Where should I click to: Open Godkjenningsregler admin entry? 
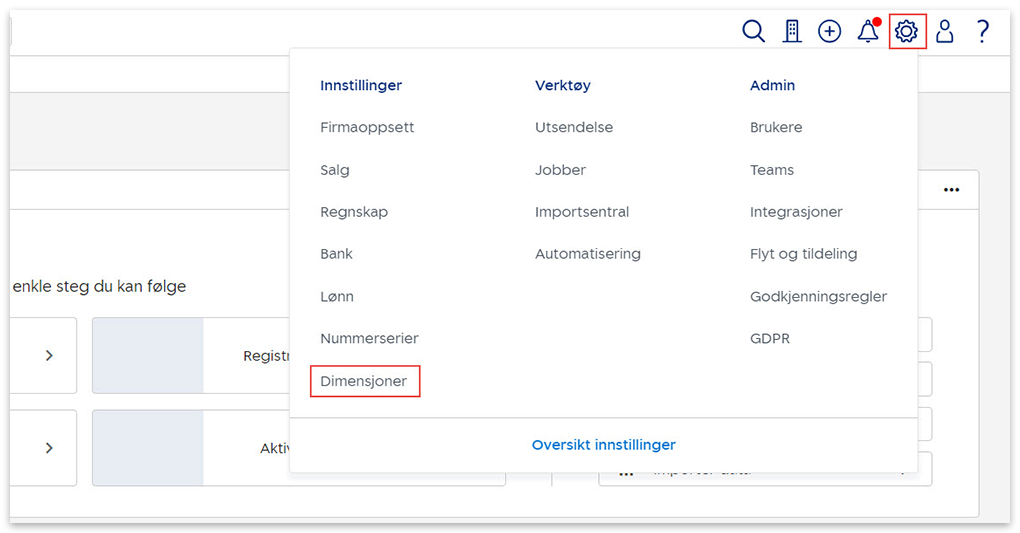point(818,296)
